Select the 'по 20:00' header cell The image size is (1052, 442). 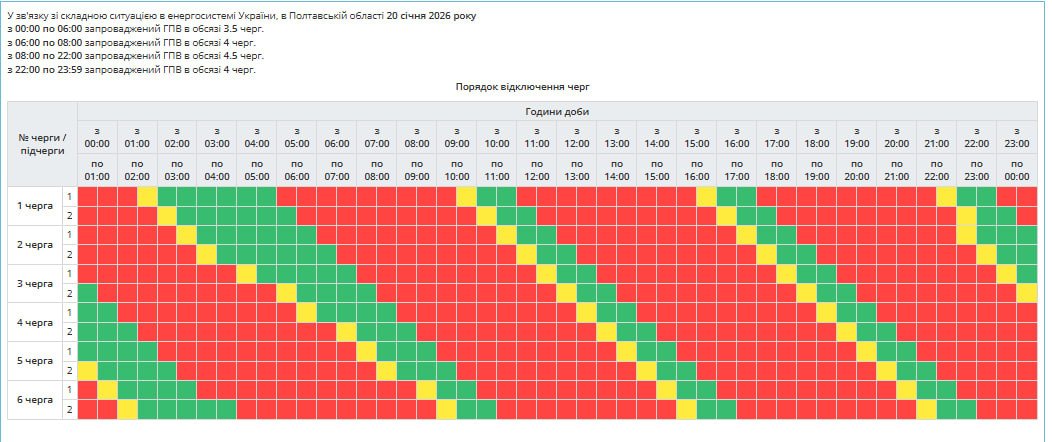(857, 170)
